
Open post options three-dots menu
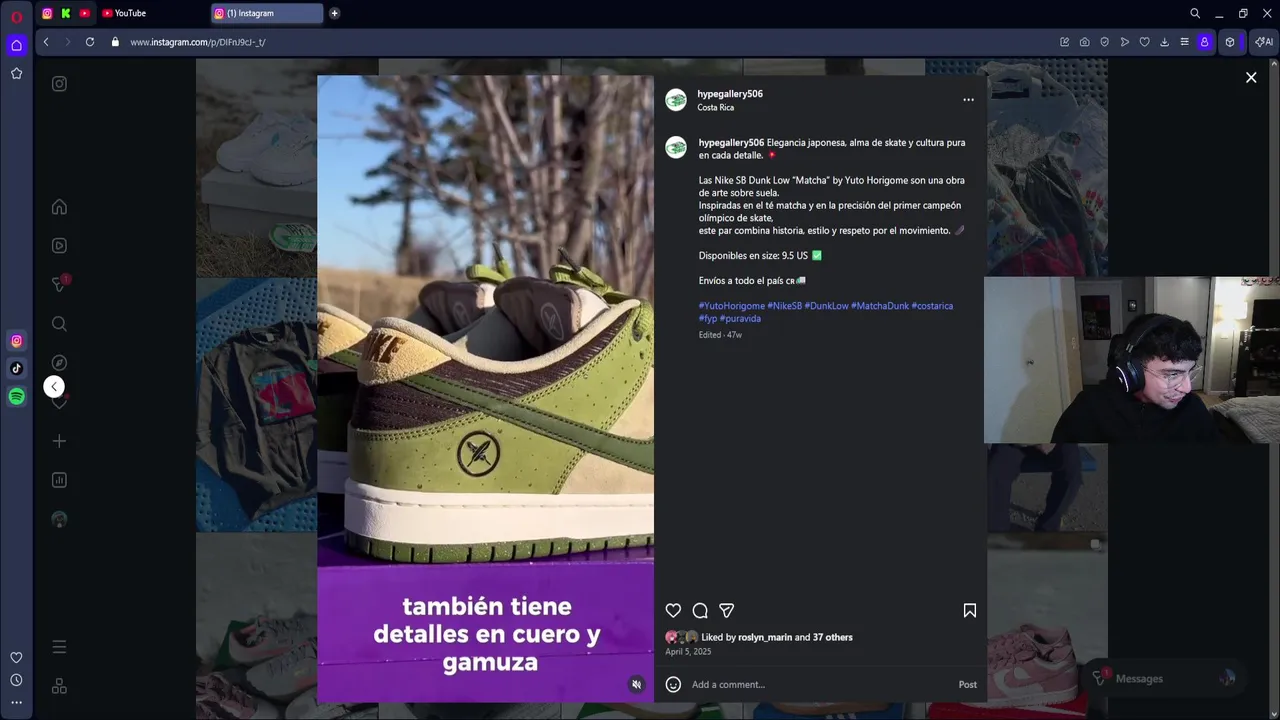pos(968,100)
